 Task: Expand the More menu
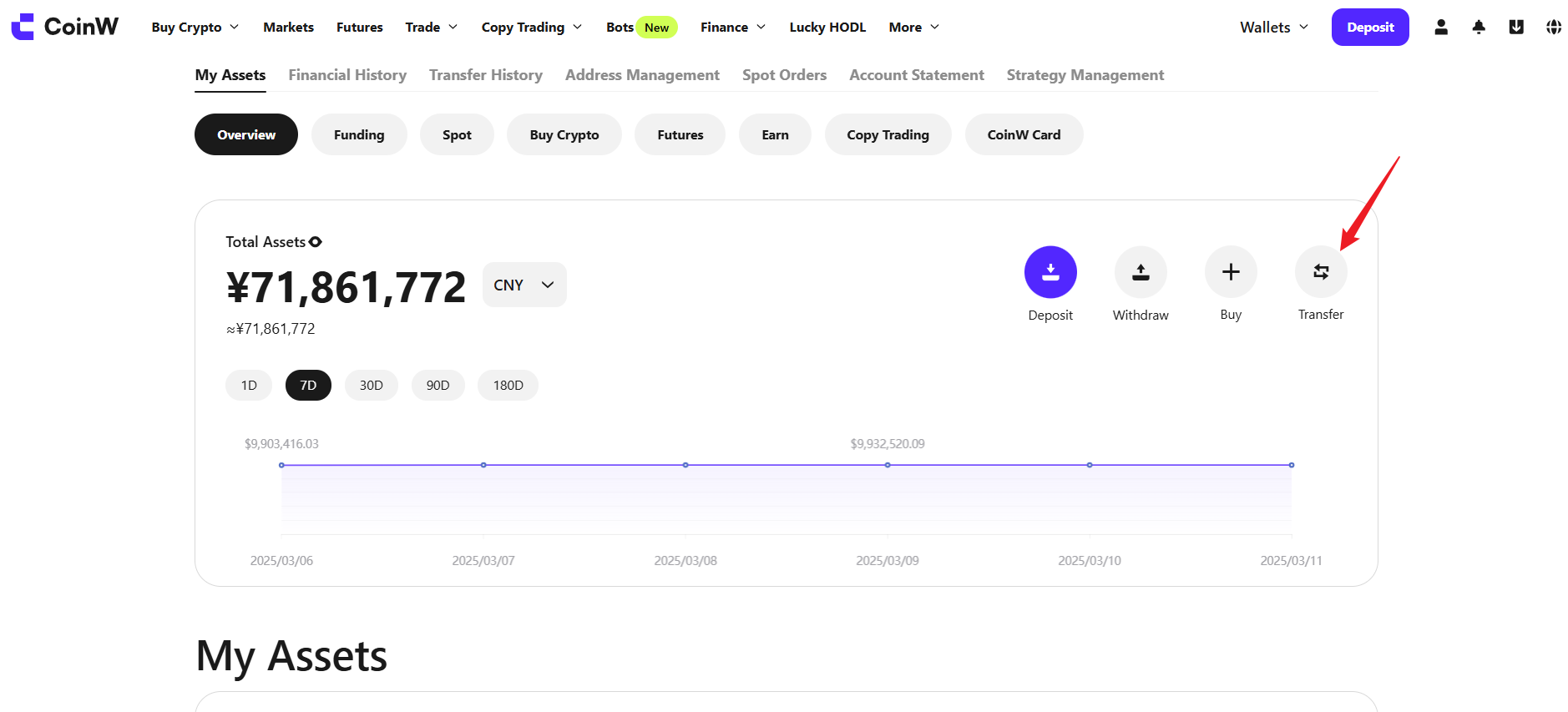(x=914, y=27)
